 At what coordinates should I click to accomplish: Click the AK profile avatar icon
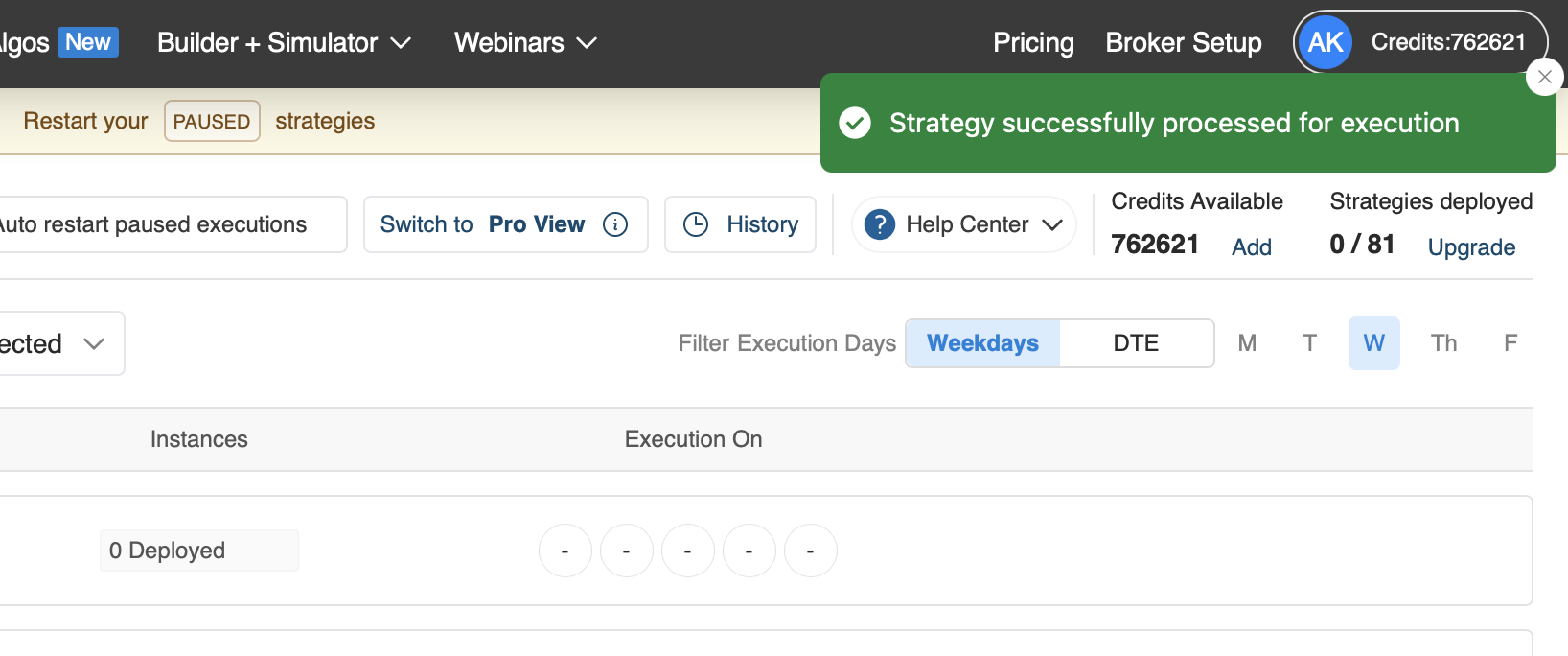tap(1326, 42)
